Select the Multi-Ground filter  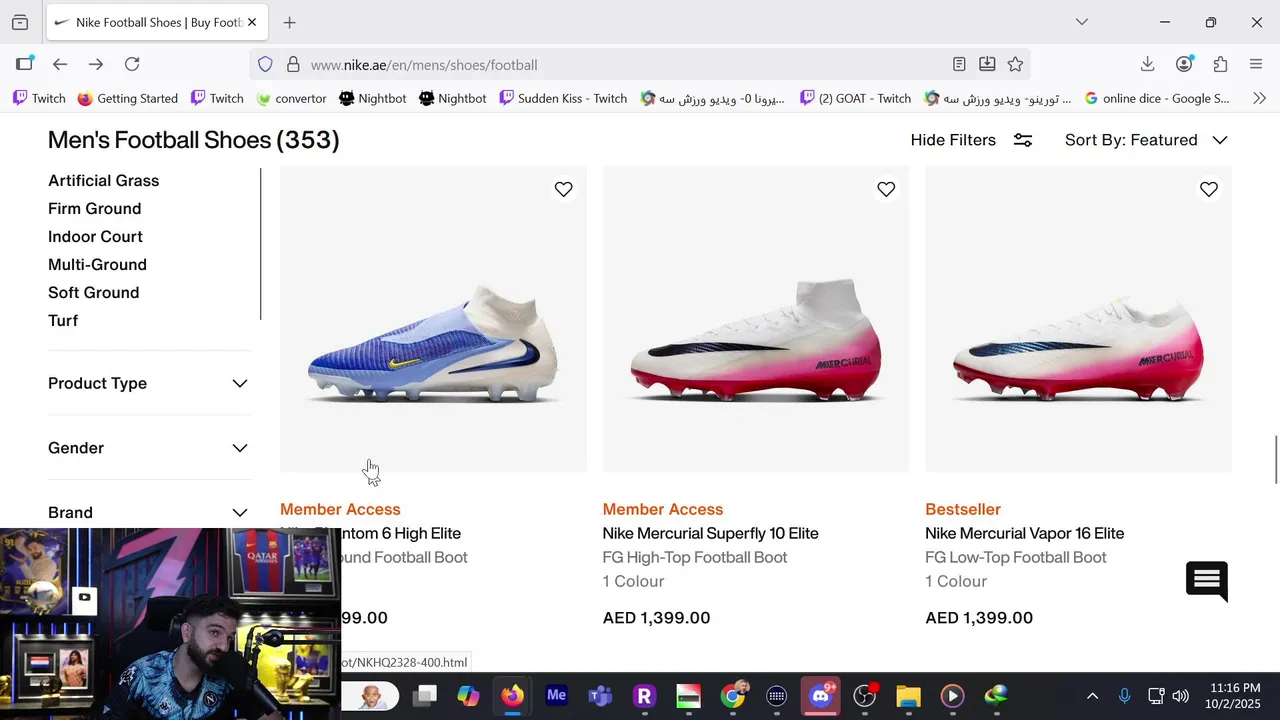click(97, 265)
